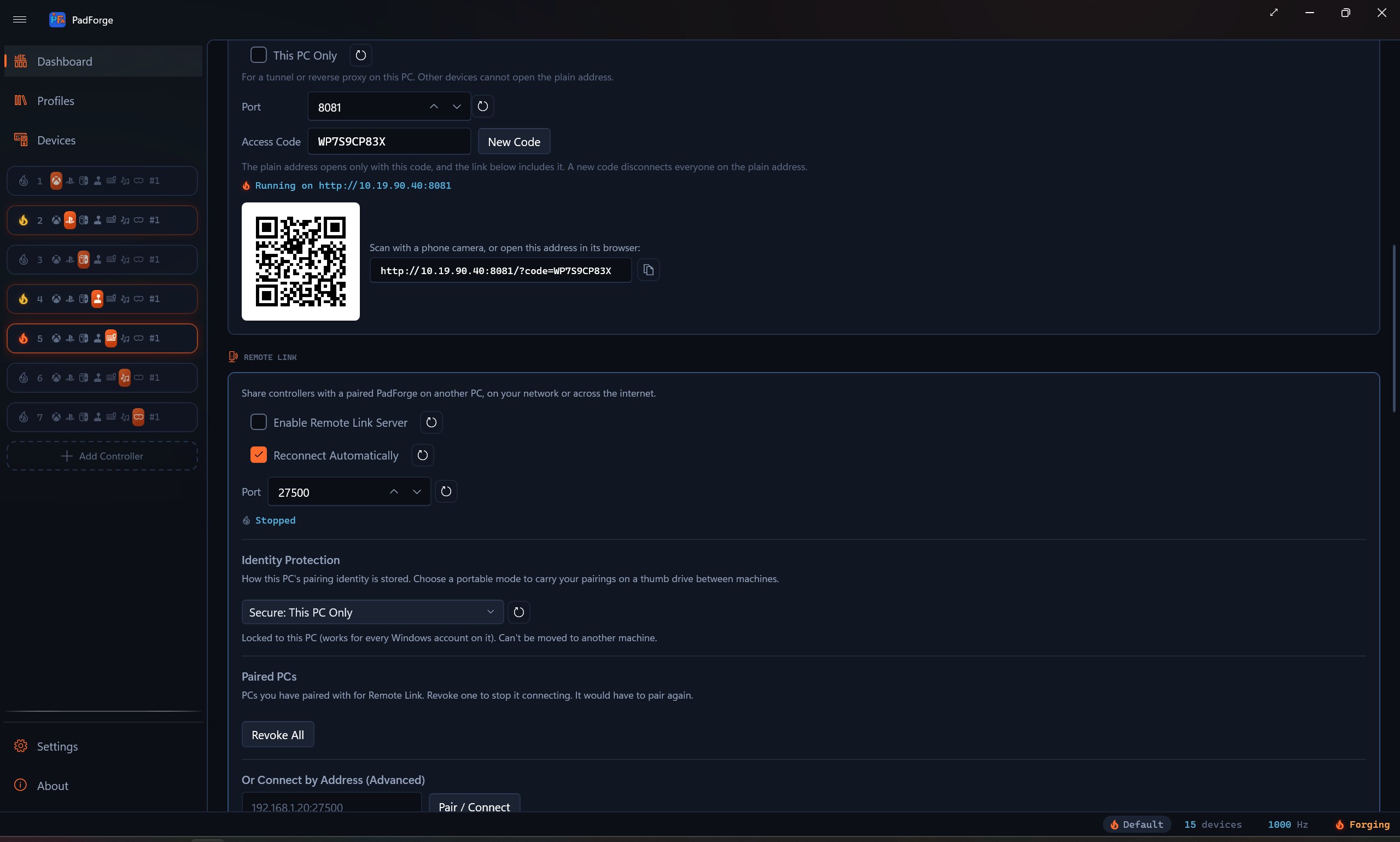This screenshot has width=1400, height=842.
Task: Increase web server port 8081 with up arrow
Action: tap(434, 107)
